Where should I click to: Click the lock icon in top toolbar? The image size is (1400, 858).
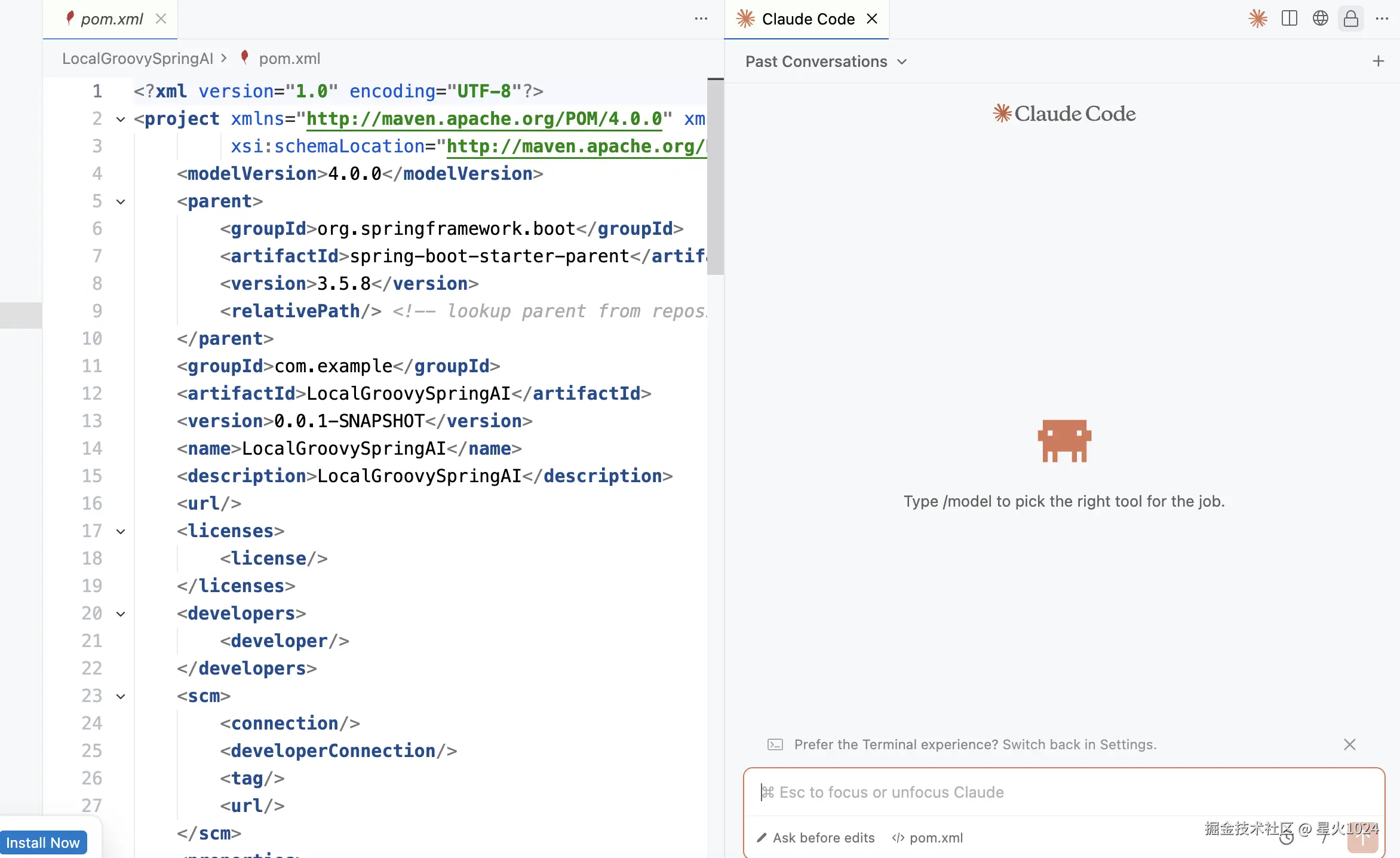point(1350,19)
